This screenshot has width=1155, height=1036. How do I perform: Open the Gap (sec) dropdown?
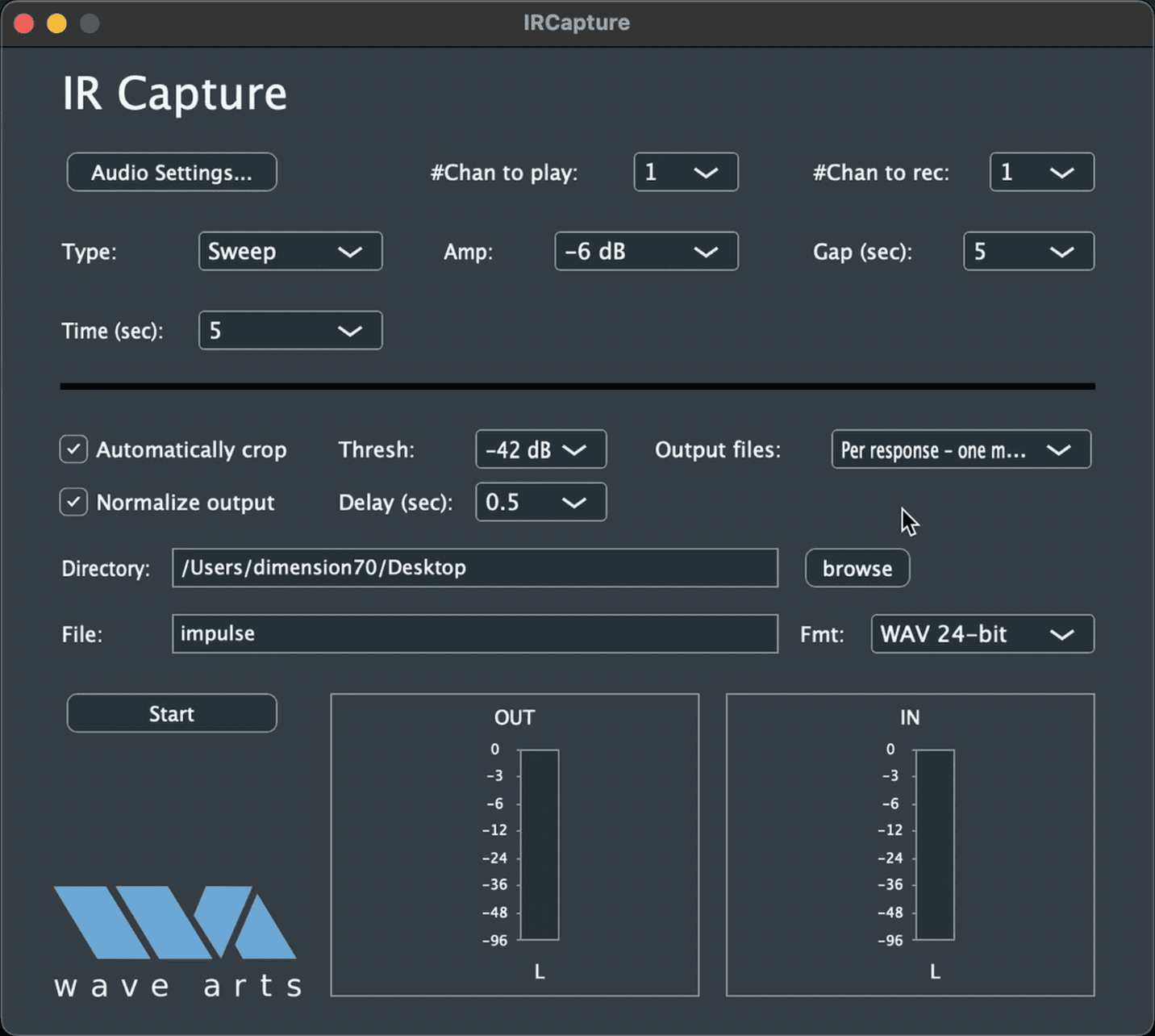pyautogui.click(x=1028, y=251)
